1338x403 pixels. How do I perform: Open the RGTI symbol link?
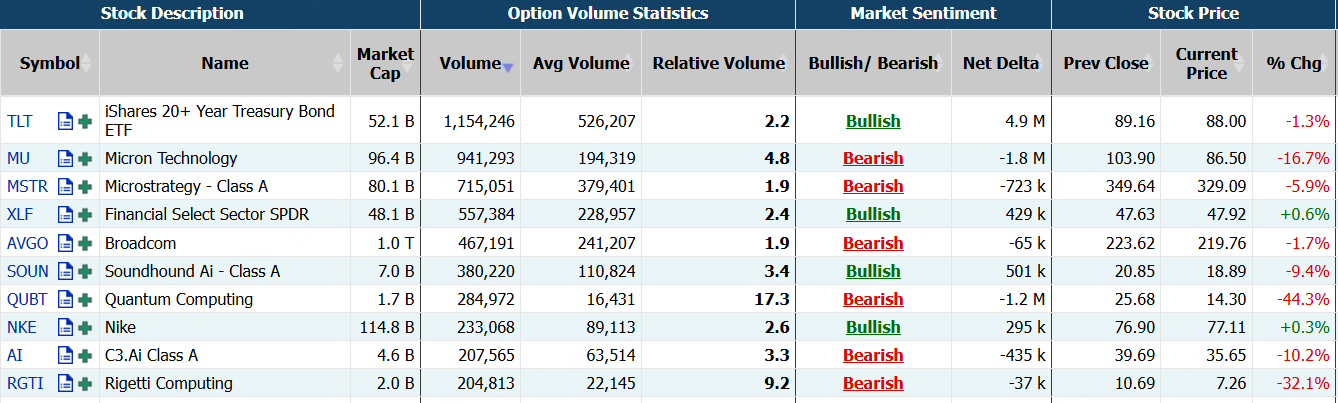[x=25, y=383]
